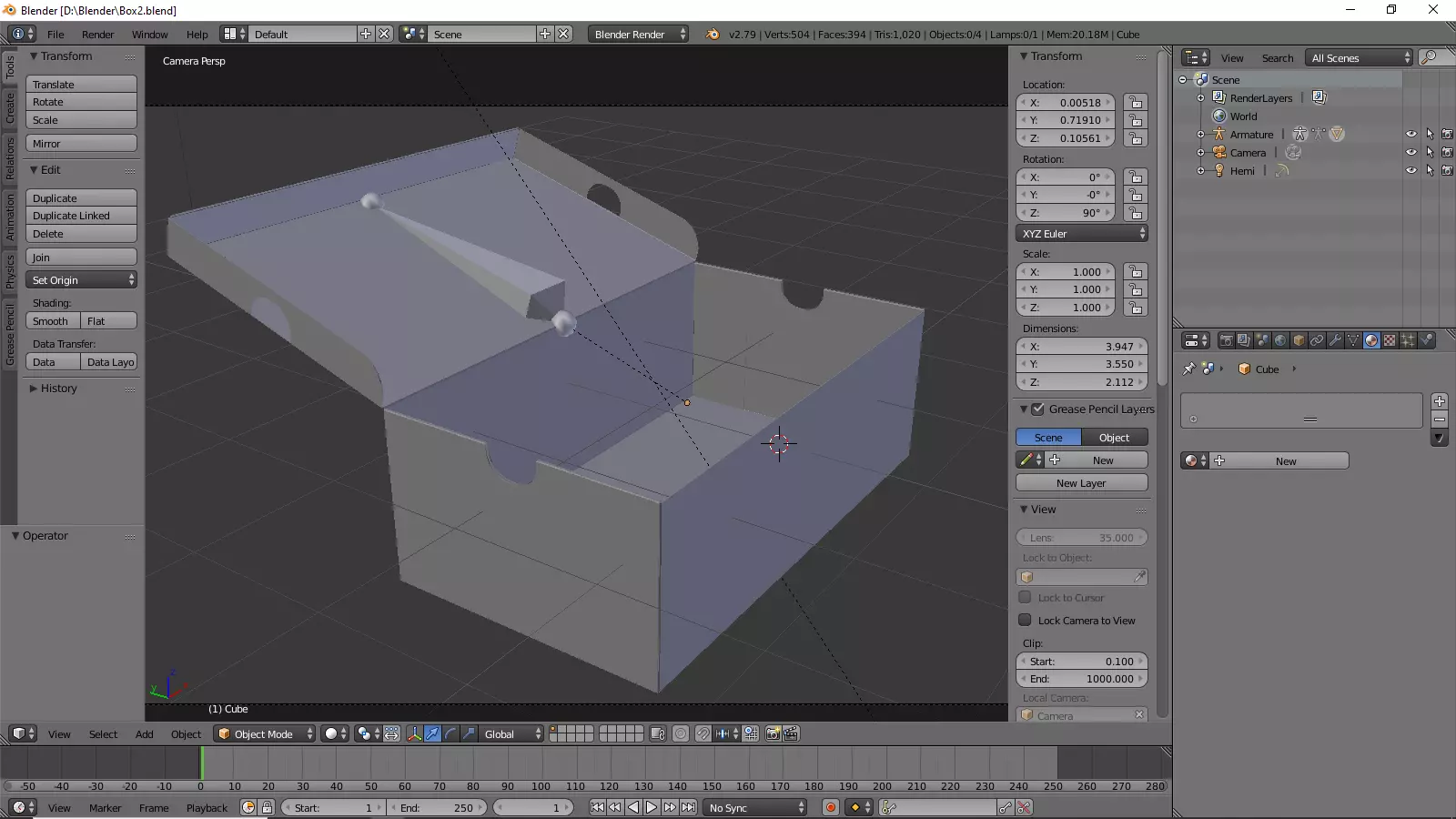Jump to the last frame
The image size is (1456, 819).
(689, 807)
